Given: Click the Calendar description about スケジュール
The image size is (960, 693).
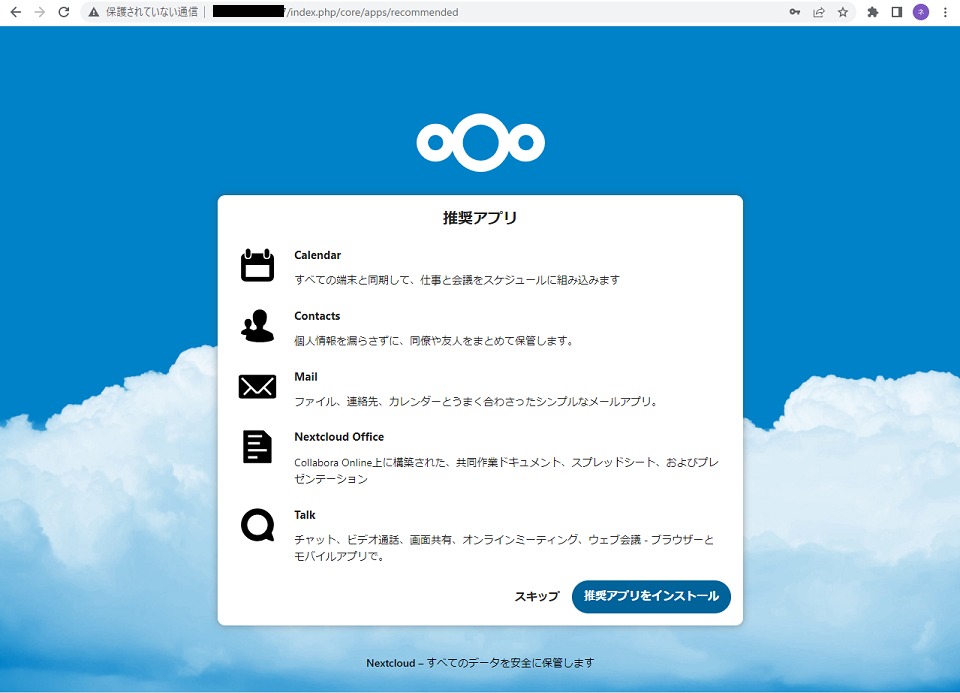Looking at the screenshot, I should click(x=457, y=280).
